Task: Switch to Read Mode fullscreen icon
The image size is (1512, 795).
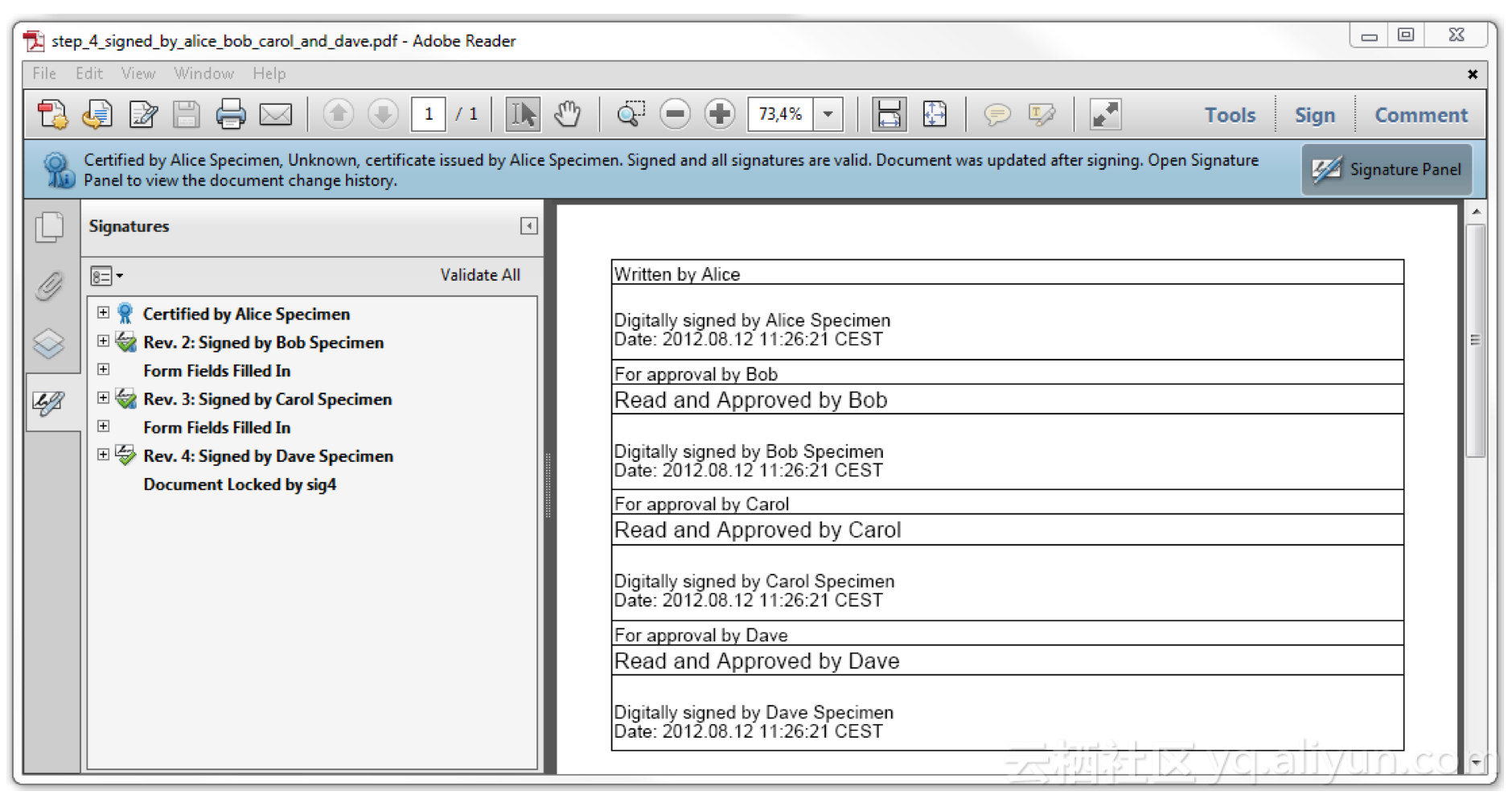Action: (x=1105, y=114)
